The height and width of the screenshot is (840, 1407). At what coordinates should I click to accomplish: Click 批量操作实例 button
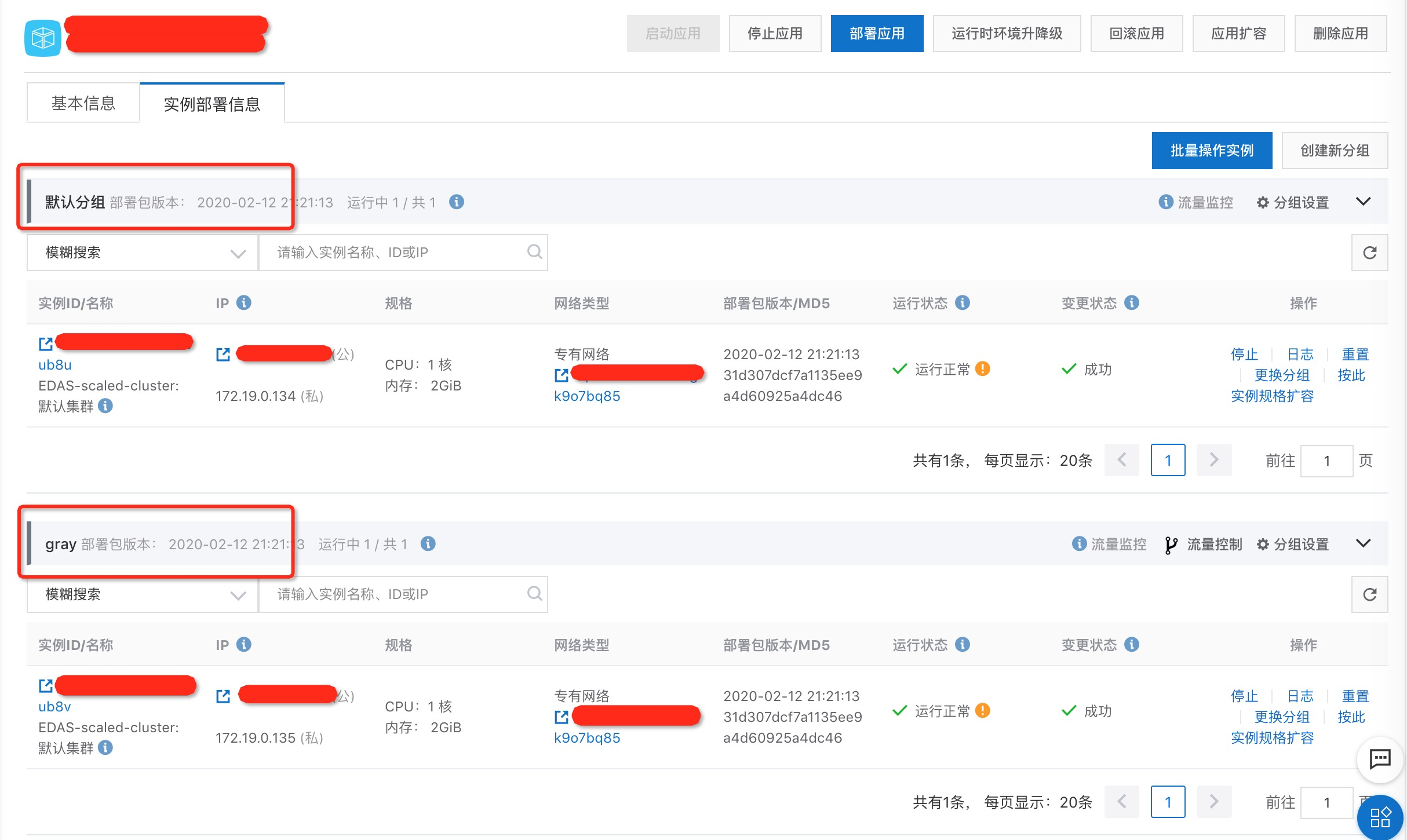(x=1212, y=151)
